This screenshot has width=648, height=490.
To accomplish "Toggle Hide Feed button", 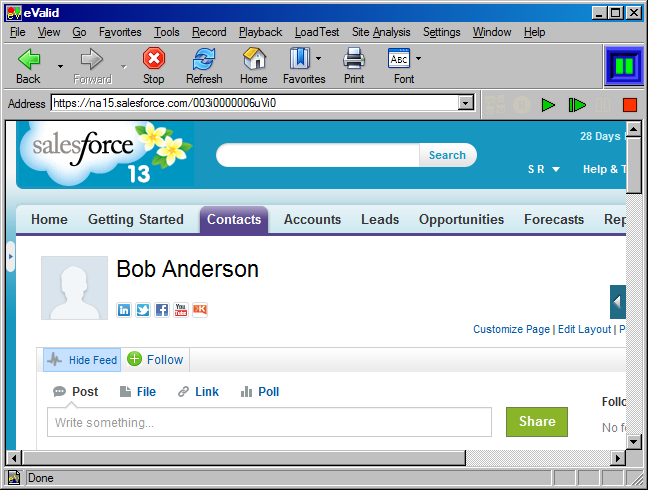I will [82, 360].
